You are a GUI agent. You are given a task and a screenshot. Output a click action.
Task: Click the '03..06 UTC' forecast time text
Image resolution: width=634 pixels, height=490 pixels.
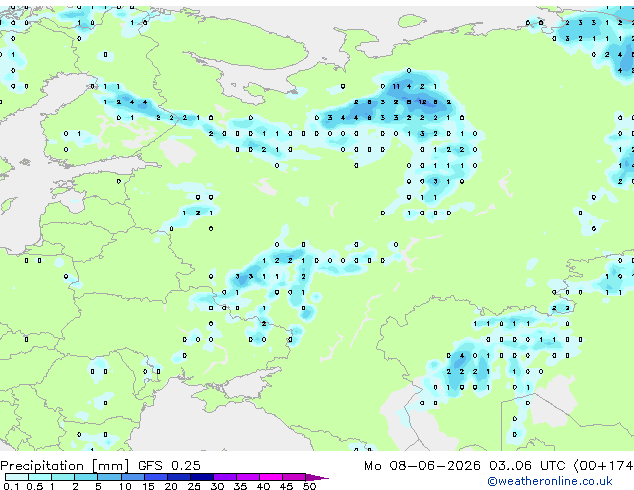click(526, 466)
